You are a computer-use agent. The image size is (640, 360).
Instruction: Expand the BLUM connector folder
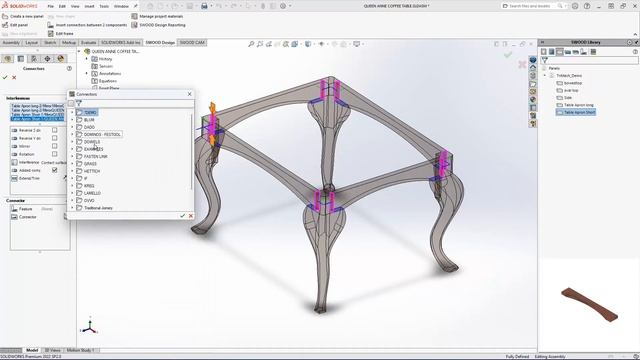point(73,120)
